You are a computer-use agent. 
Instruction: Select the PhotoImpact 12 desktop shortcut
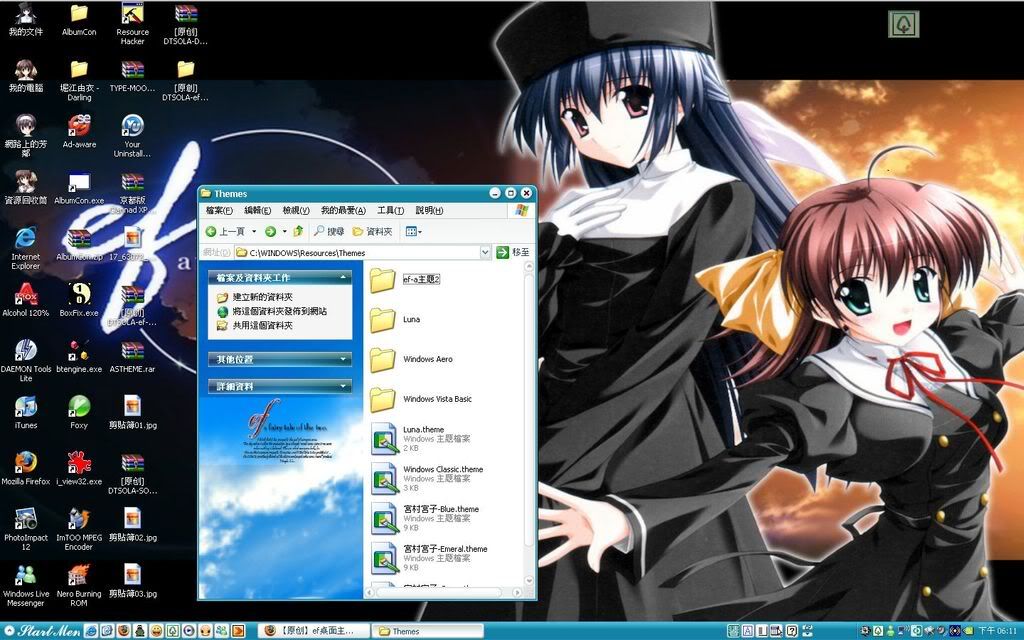(x=25, y=530)
